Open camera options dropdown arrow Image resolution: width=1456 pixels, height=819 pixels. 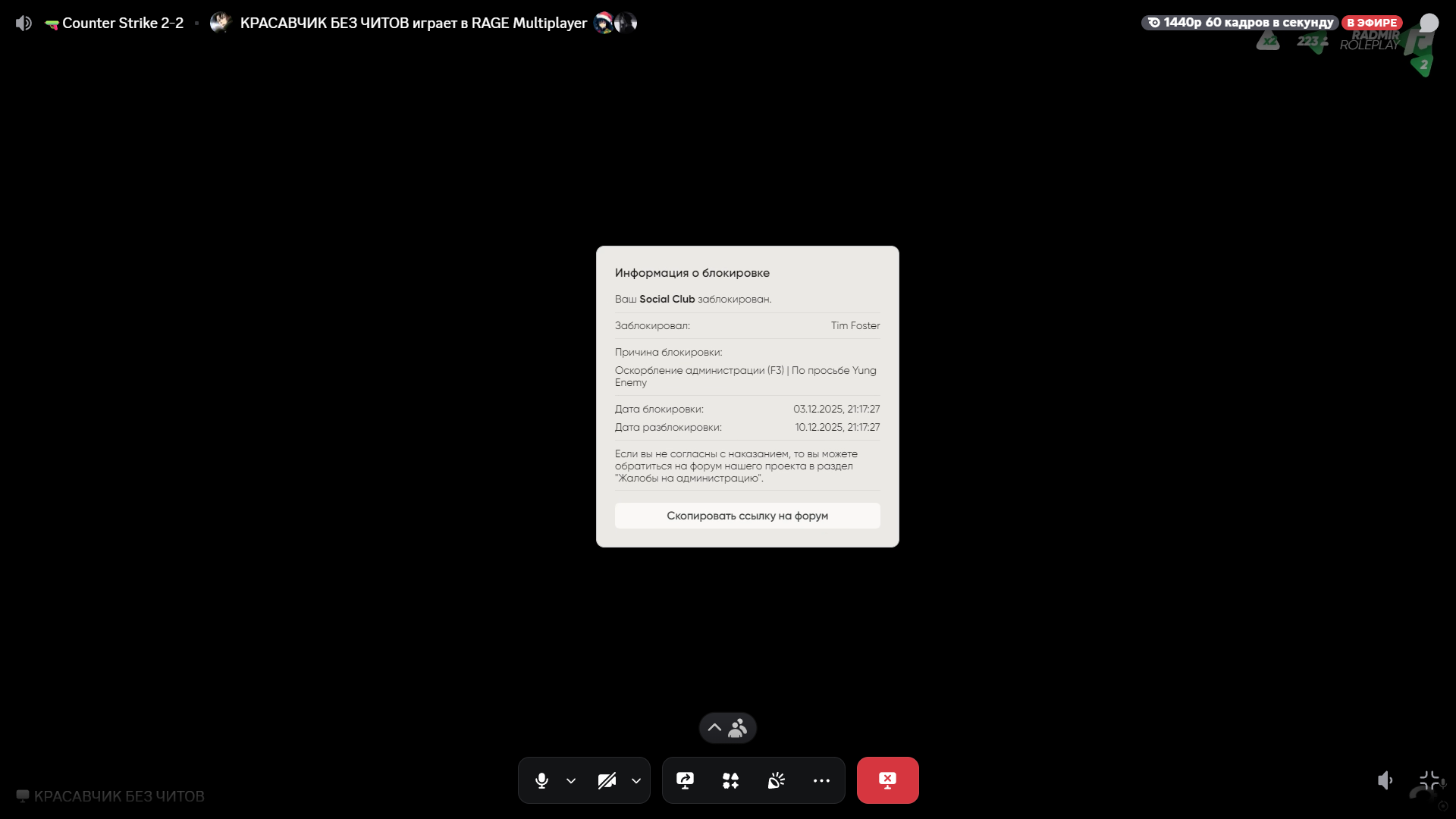[636, 780]
